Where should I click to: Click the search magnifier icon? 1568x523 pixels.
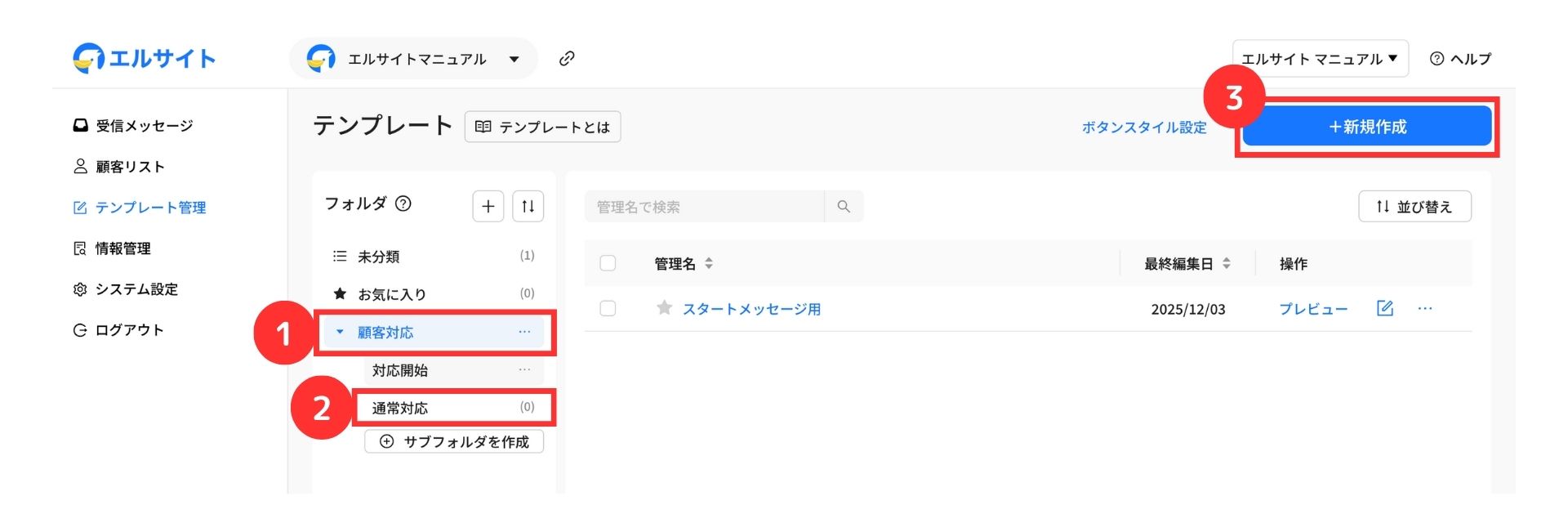click(844, 207)
